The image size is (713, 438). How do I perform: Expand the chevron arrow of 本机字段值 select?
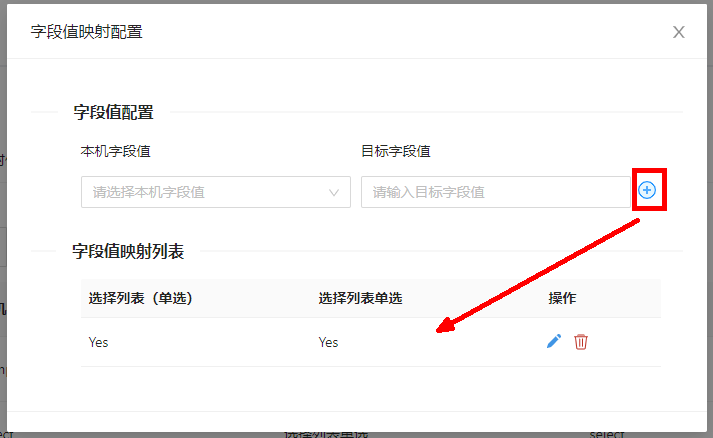click(x=334, y=192)
